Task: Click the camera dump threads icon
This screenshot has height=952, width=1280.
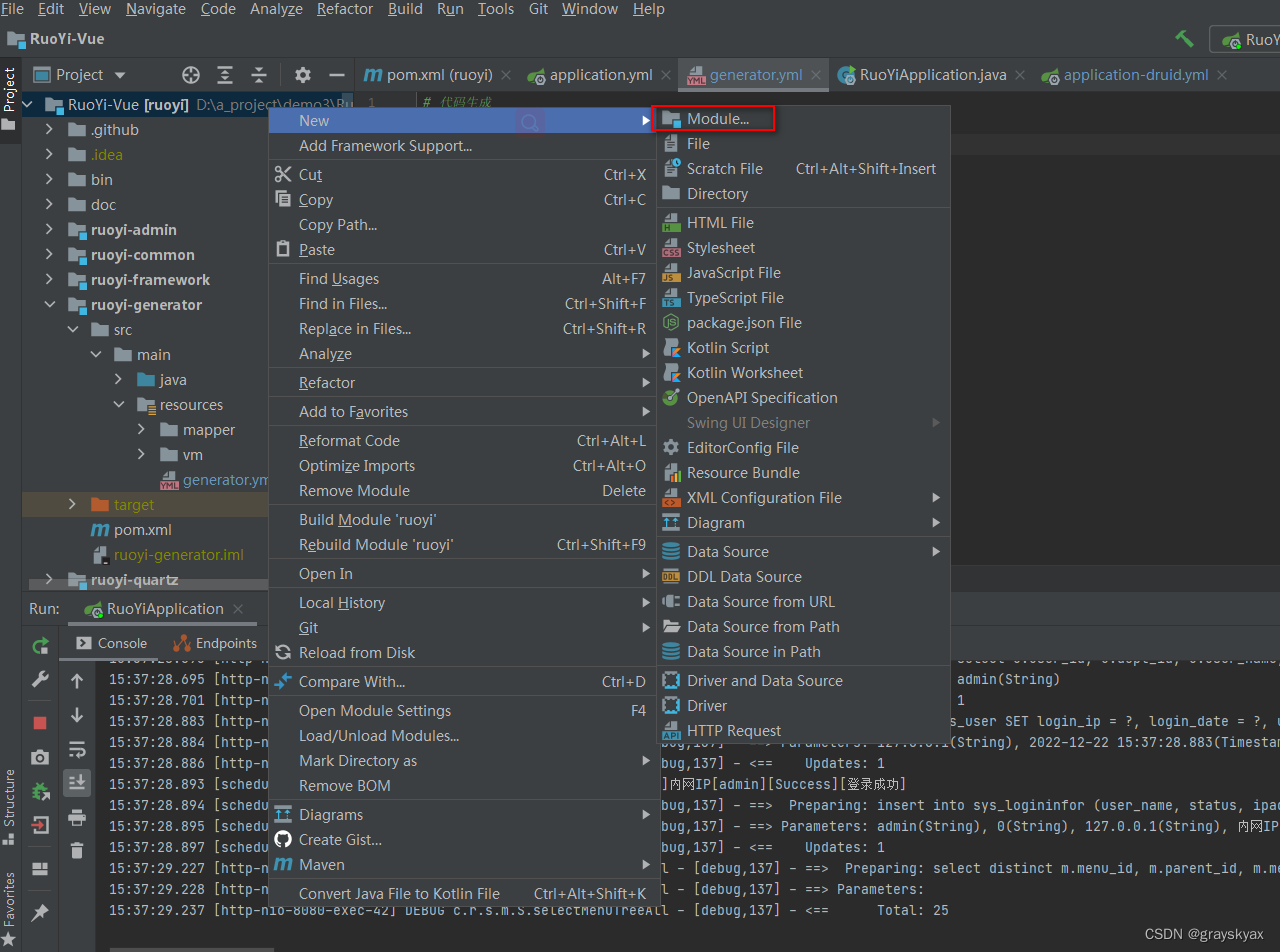Action: click(40, 757)
